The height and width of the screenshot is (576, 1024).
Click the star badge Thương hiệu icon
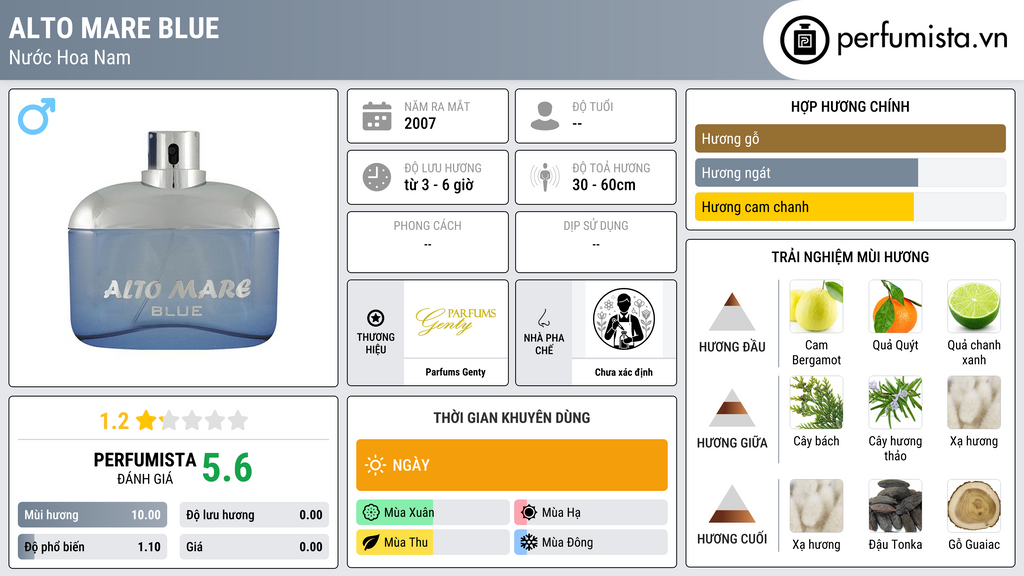point(376,318)
